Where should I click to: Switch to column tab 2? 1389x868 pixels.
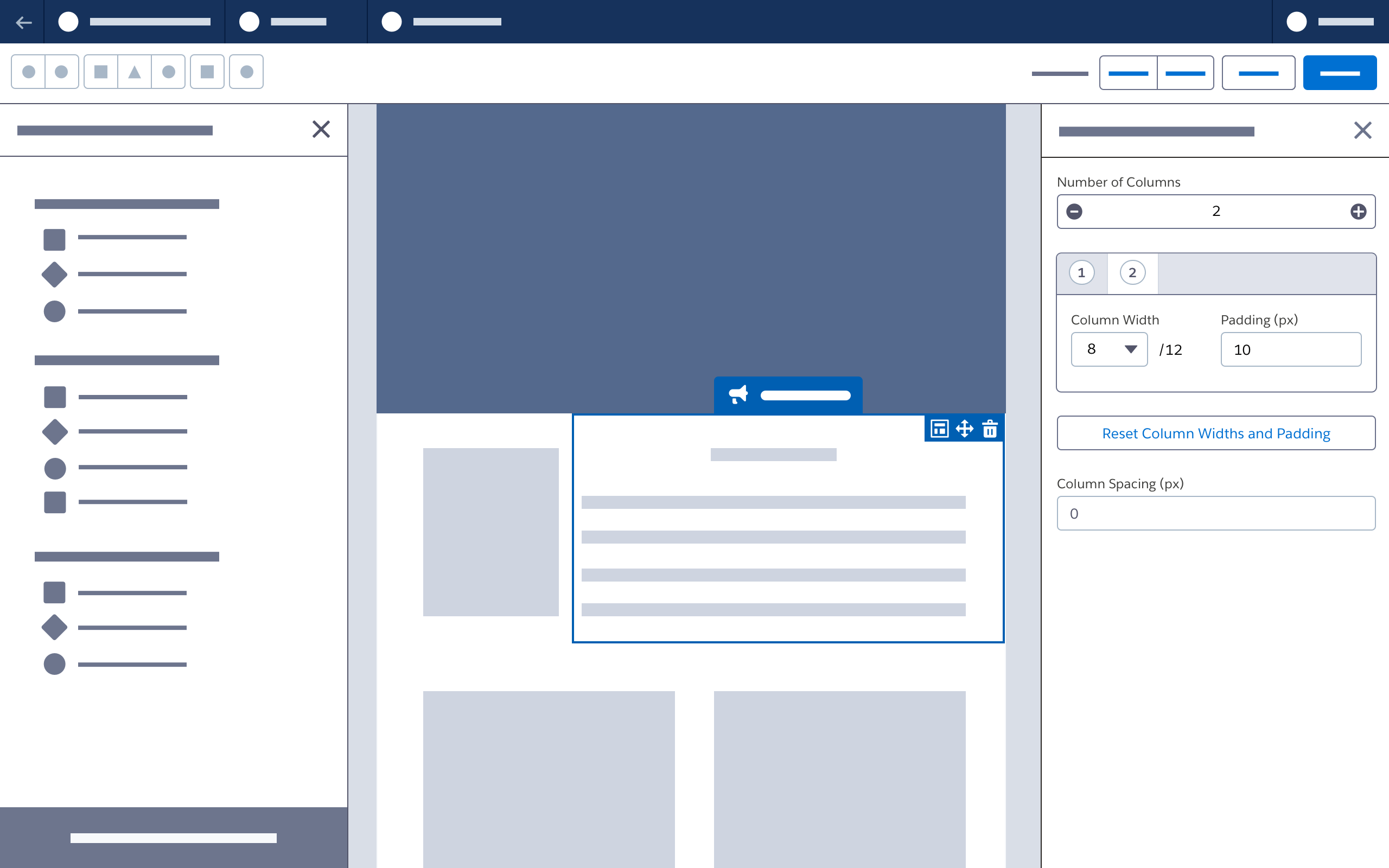1131,273
